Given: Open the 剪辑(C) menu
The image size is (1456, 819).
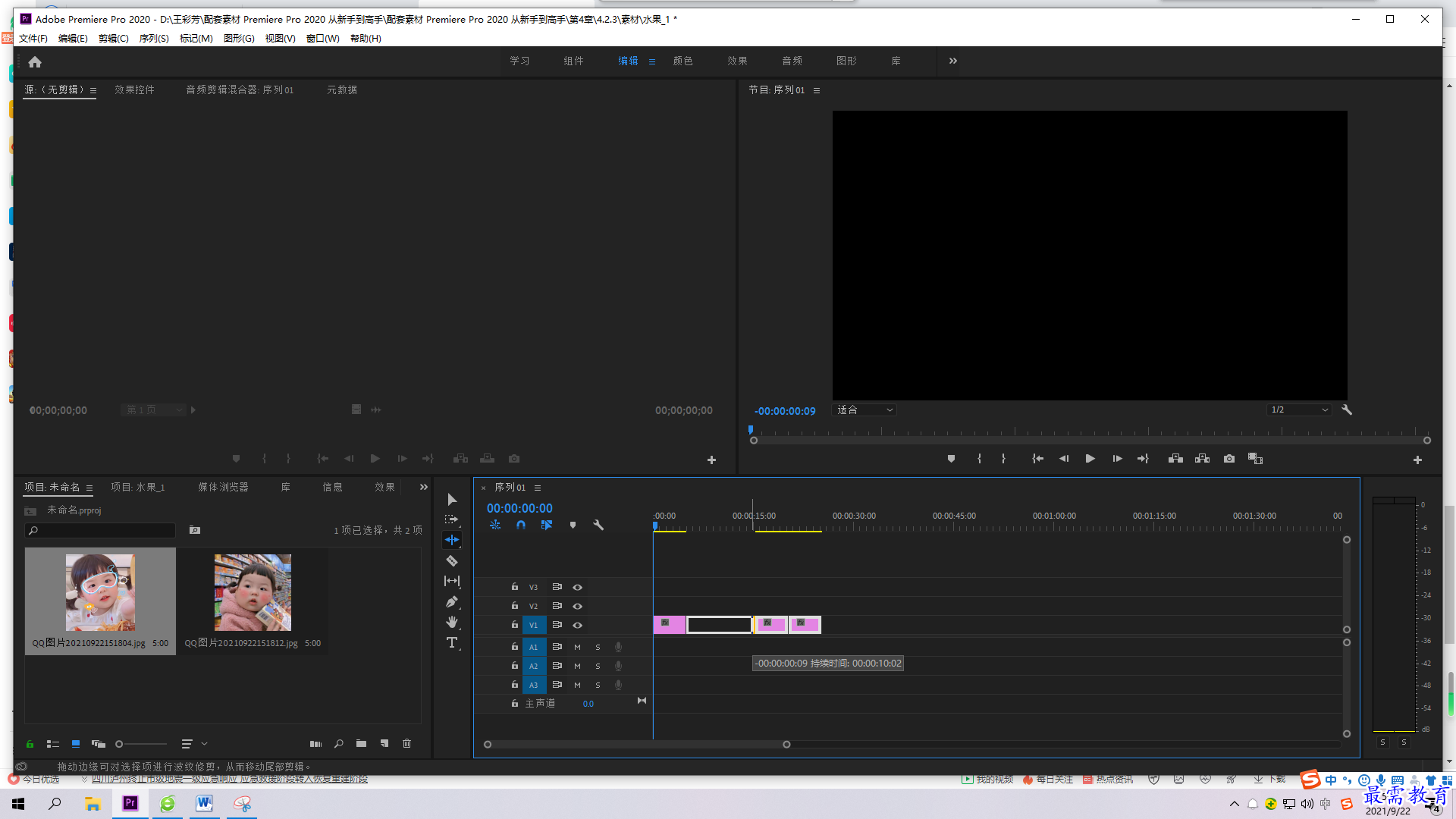Looking at the screenshot, I should pyautogui.click(x=114, y=39).
